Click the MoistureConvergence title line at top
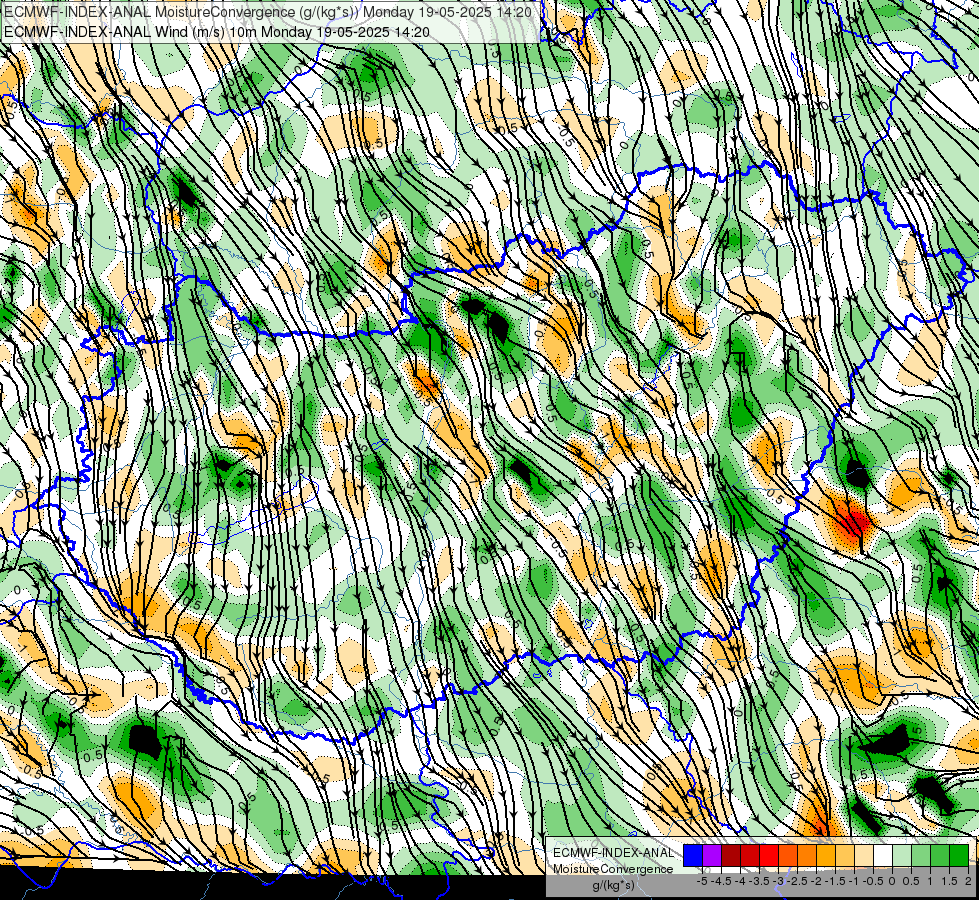Image resolution: width=979 pixels, height=900 pixels. coord(268,12)
